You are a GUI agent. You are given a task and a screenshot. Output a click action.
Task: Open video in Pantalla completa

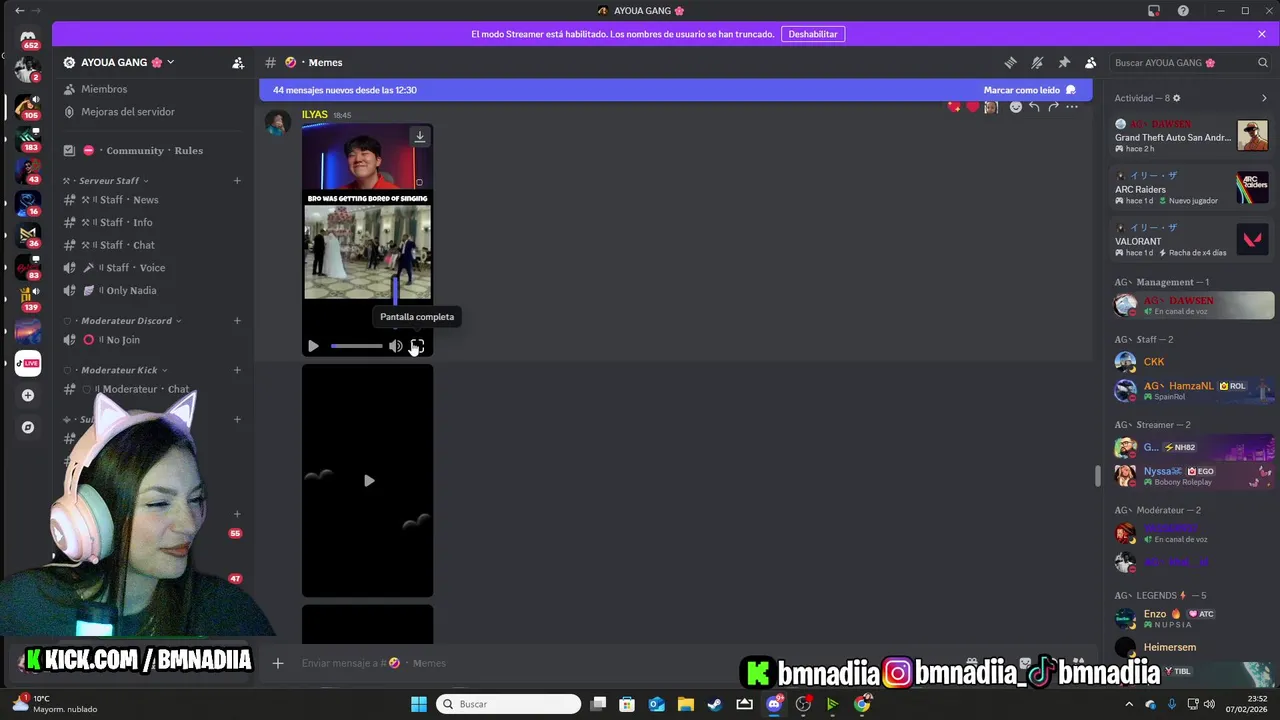pyautogui.click(x=418, y=346)
